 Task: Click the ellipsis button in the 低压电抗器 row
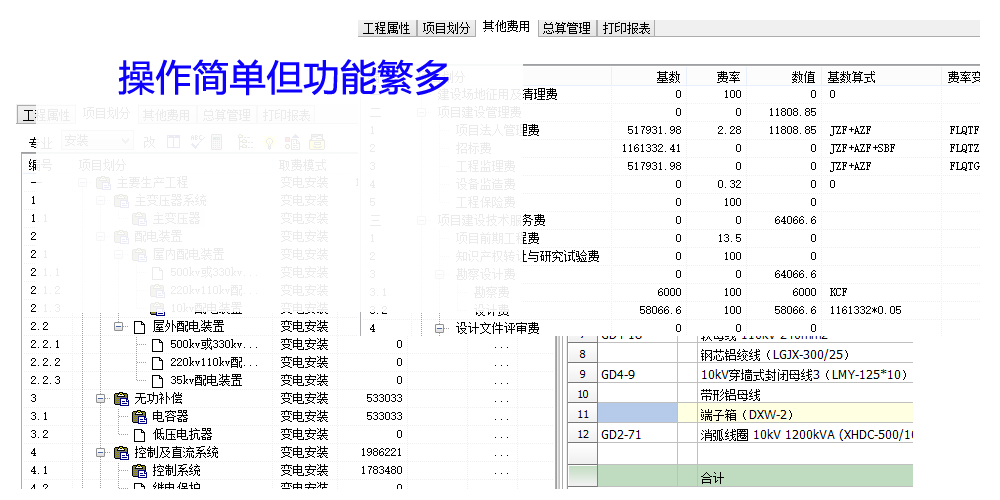[x=501, y=436]
